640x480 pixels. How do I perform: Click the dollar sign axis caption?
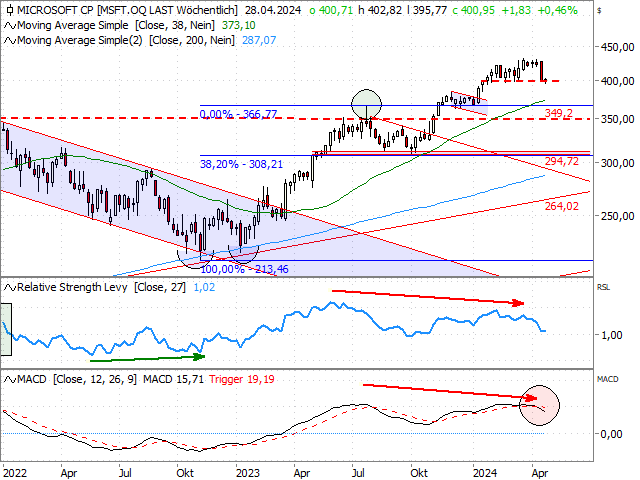[599, 11]
